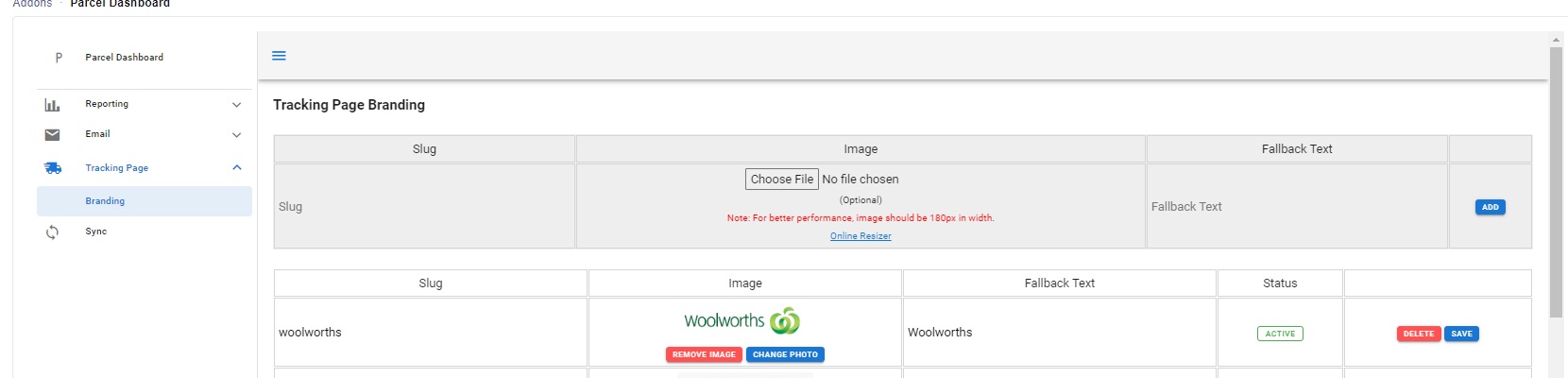Expand the Reporting menu chevron
1568x378 pixels.
coord(236,105)
